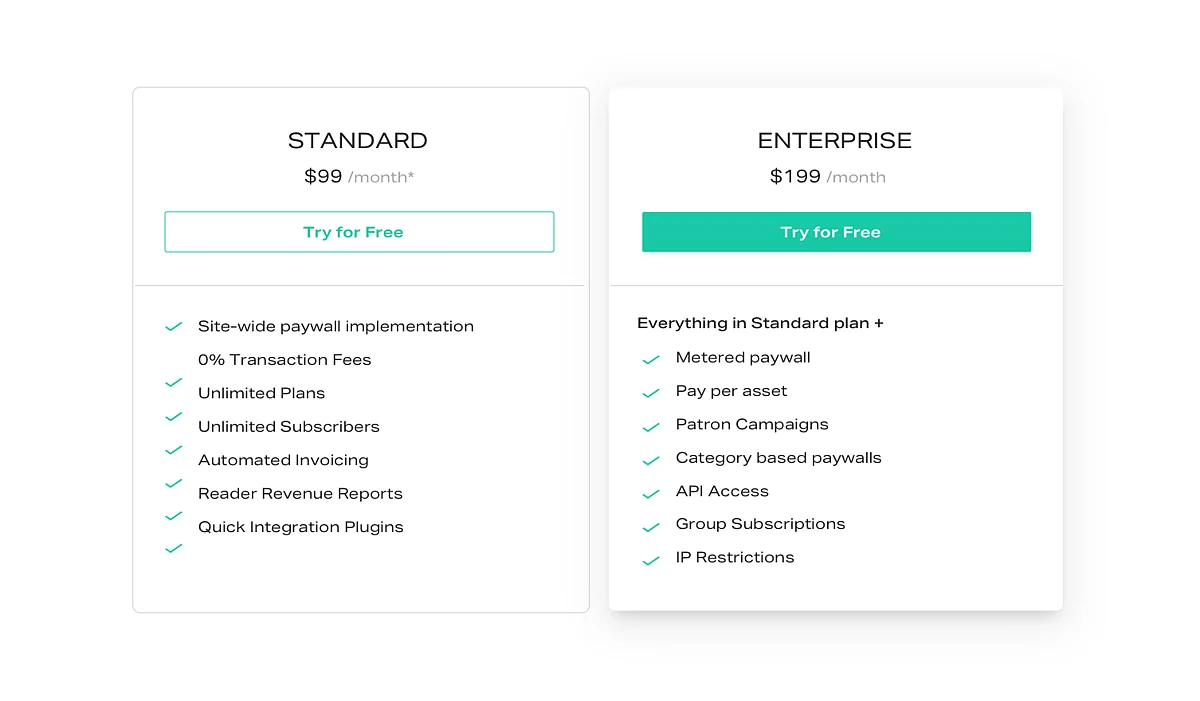Click the checkmark next to Metered paywall
This screenshot has height=701, width=1200.
coord(651,360)
